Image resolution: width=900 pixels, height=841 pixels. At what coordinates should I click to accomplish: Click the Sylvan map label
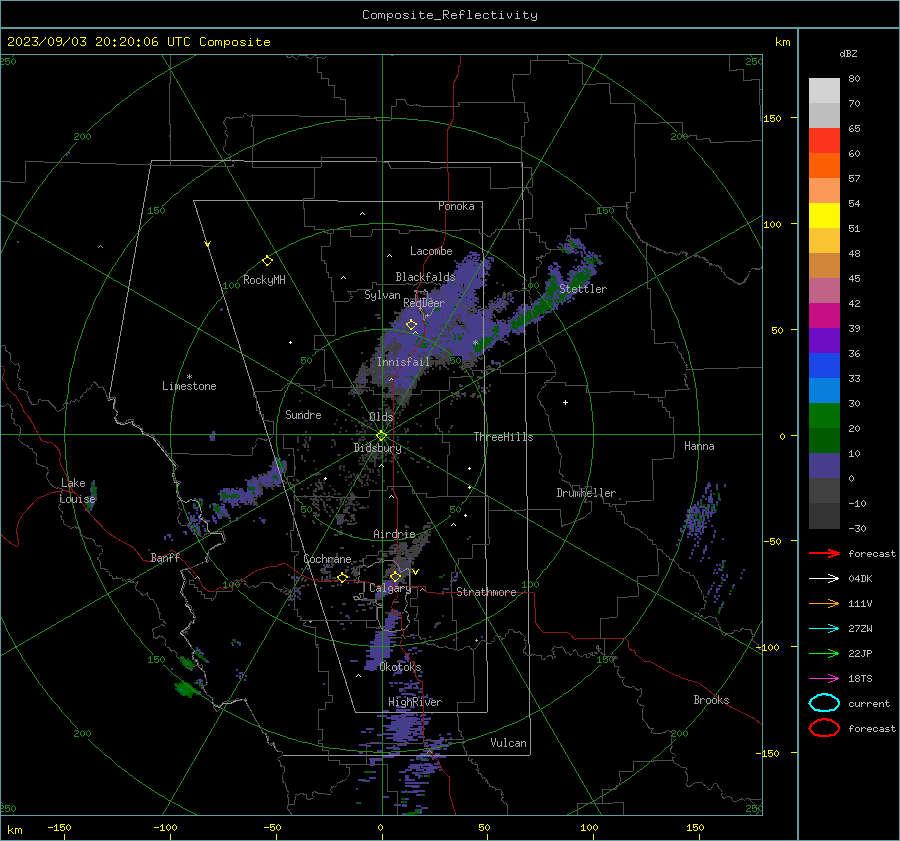(x=382, y=295)
